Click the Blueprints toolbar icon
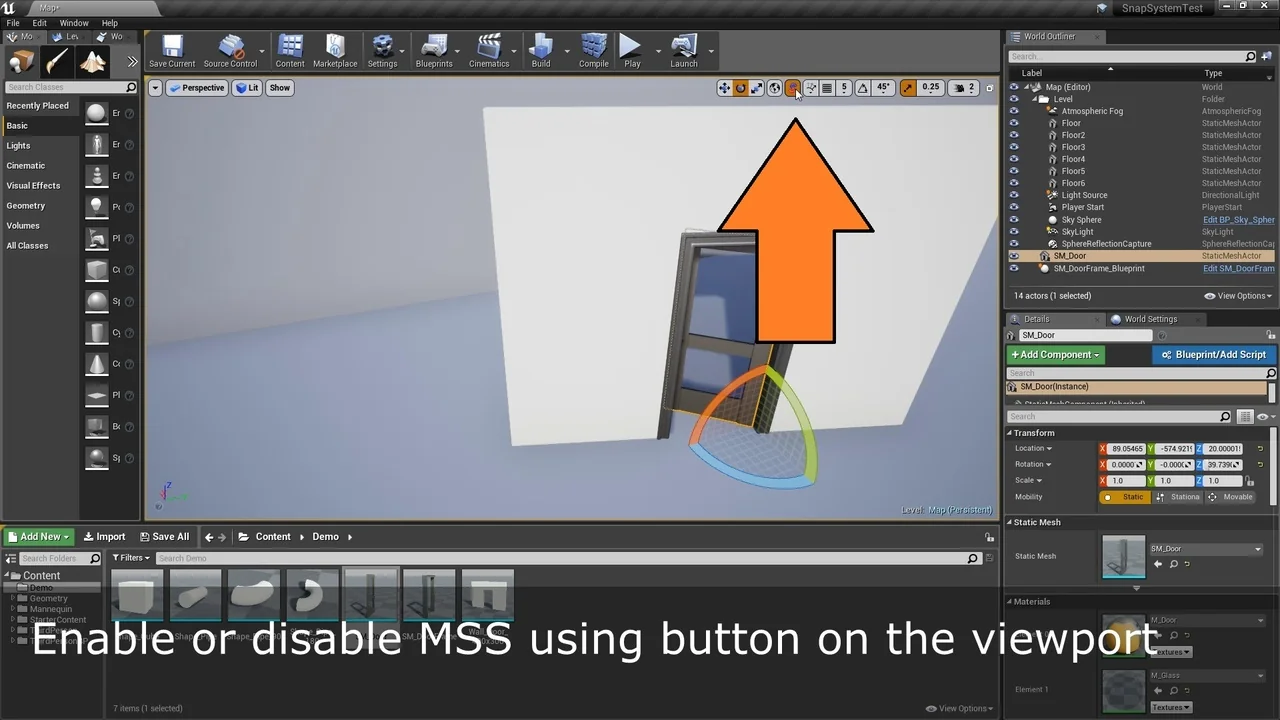This screenshot has height=720, width=1280. 434,50
